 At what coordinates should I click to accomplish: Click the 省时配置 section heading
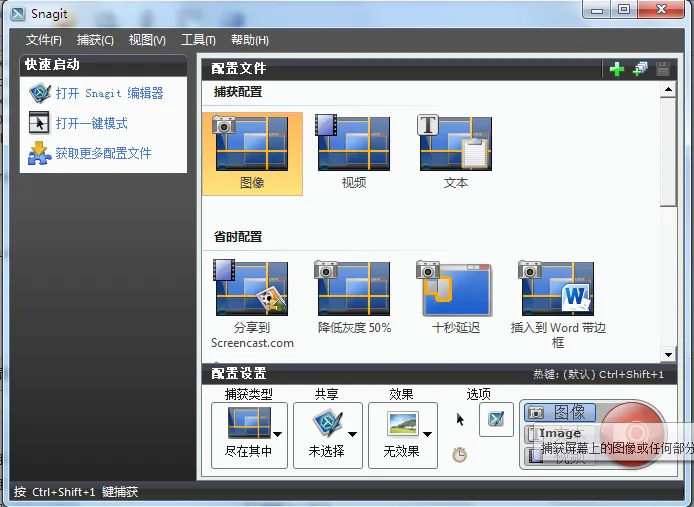click(238, 237)
